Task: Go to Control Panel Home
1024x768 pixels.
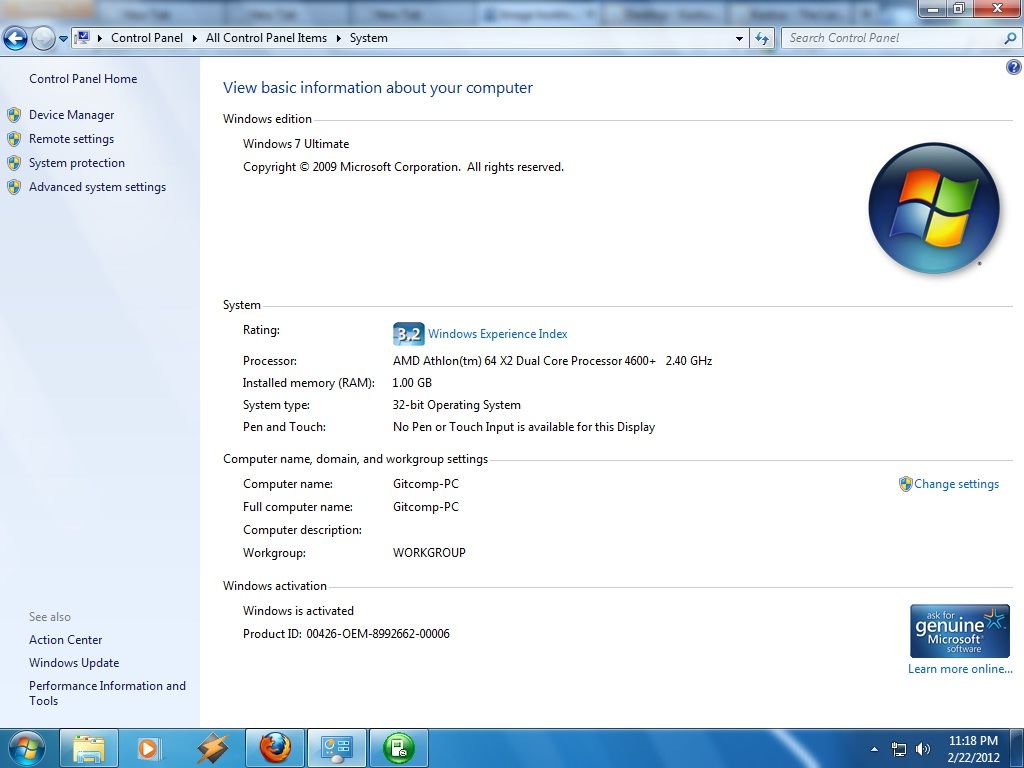Action: [x=83, y=78]
